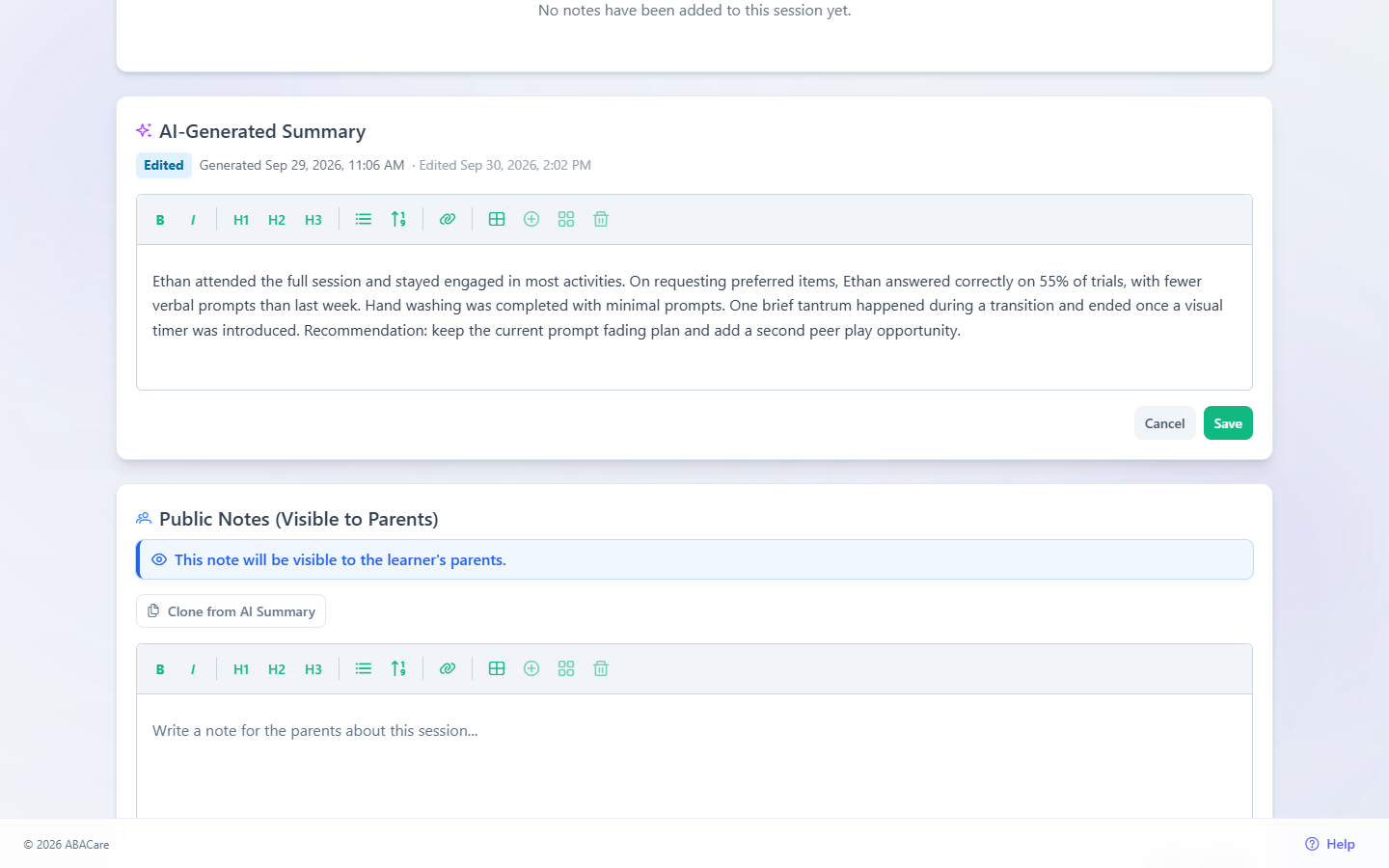Click the Public Notes people icon
This screenshot has width=1389, height=868.
click(144, 519)
